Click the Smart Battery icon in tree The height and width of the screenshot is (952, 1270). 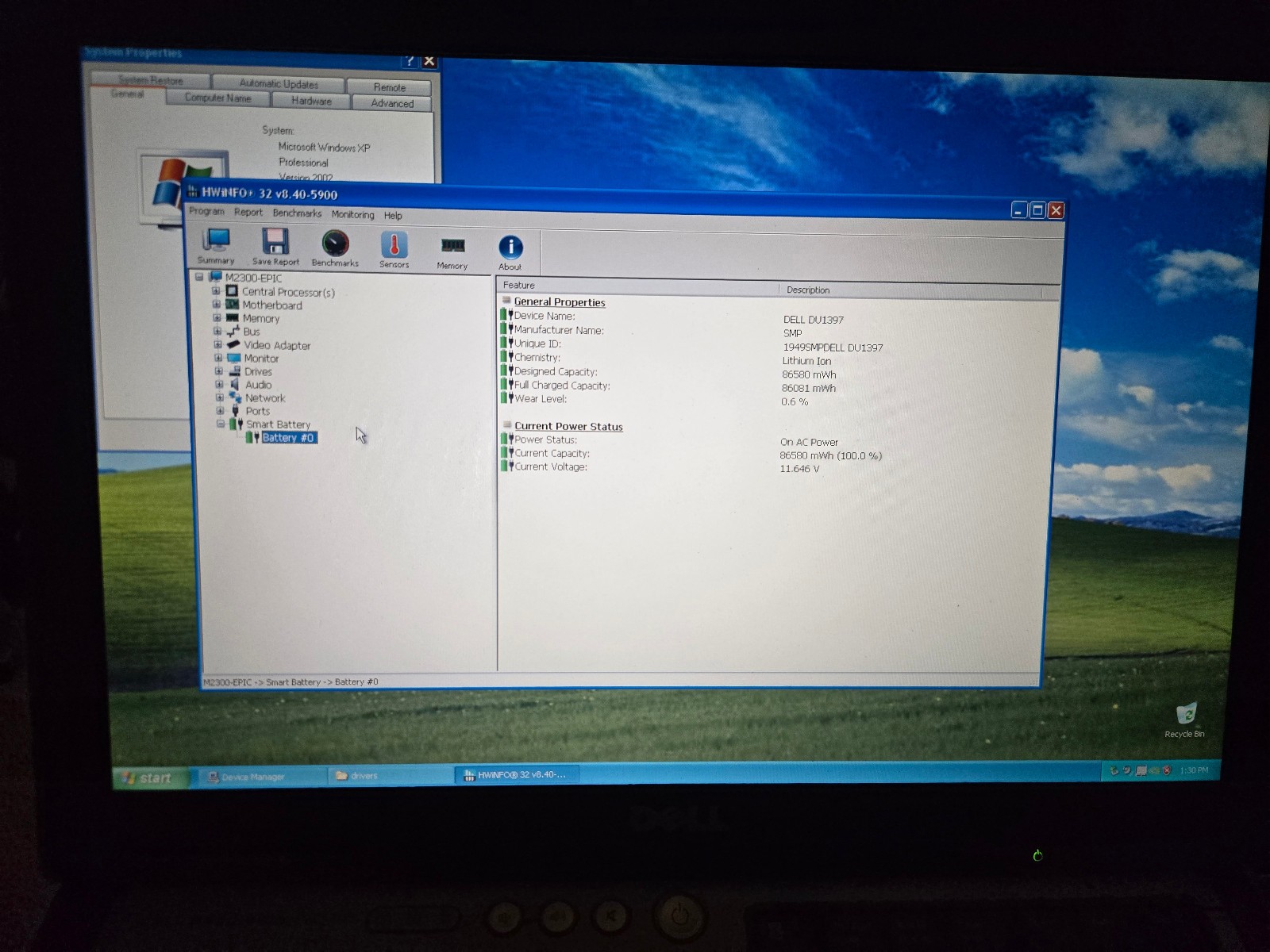click(x=236, y=424)
